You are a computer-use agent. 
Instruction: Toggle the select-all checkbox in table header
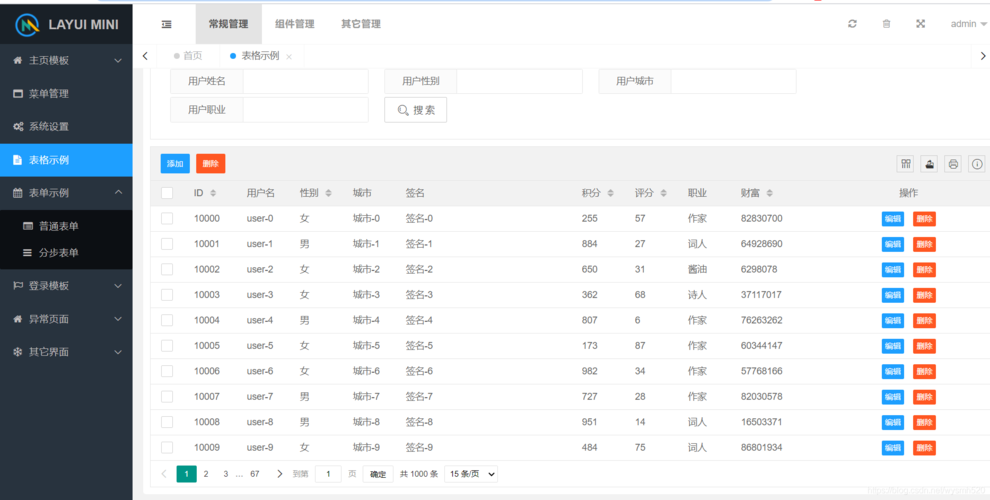(167, 193)
